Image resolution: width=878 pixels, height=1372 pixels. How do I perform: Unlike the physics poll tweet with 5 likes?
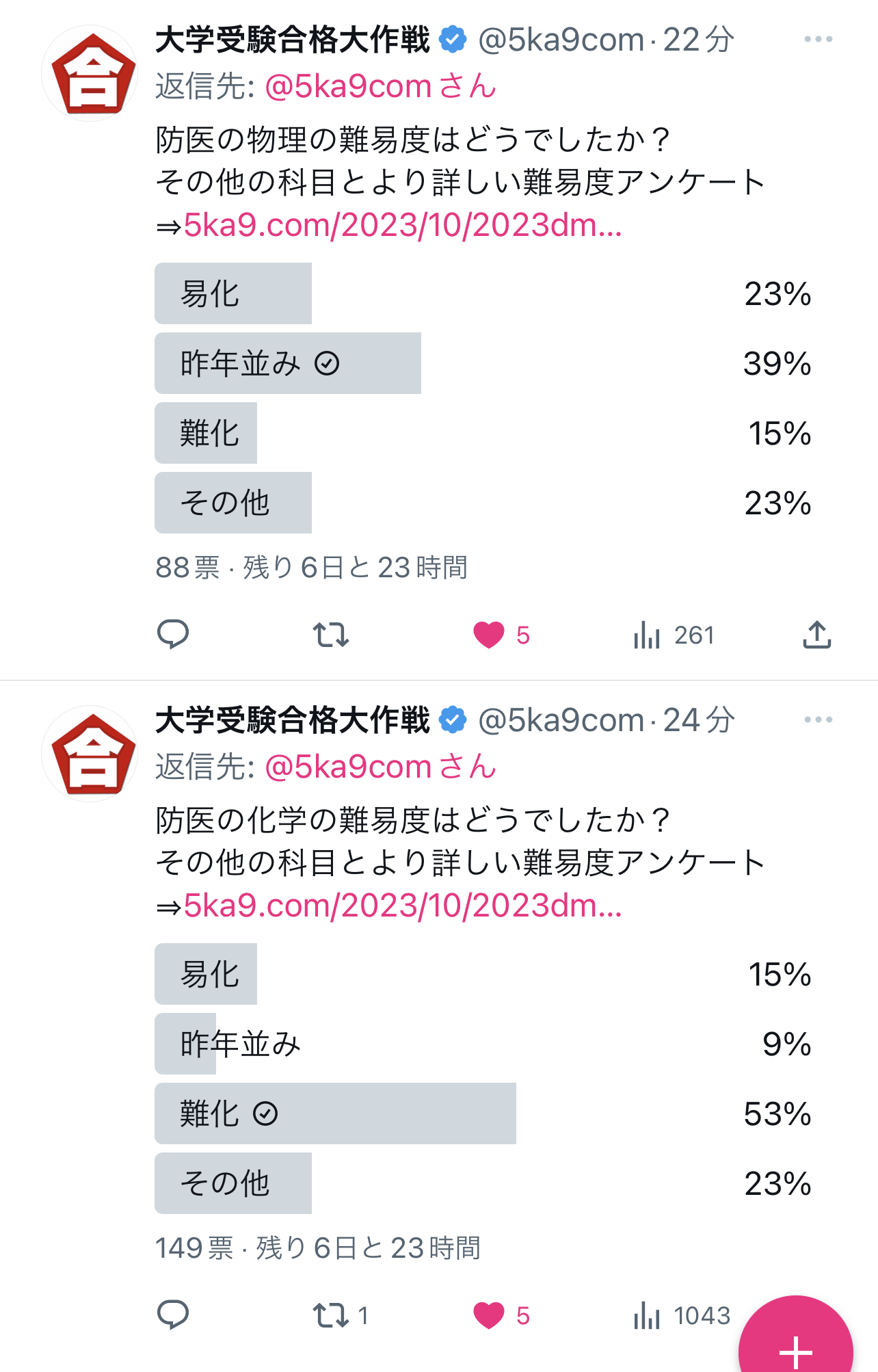click(489, 635)
